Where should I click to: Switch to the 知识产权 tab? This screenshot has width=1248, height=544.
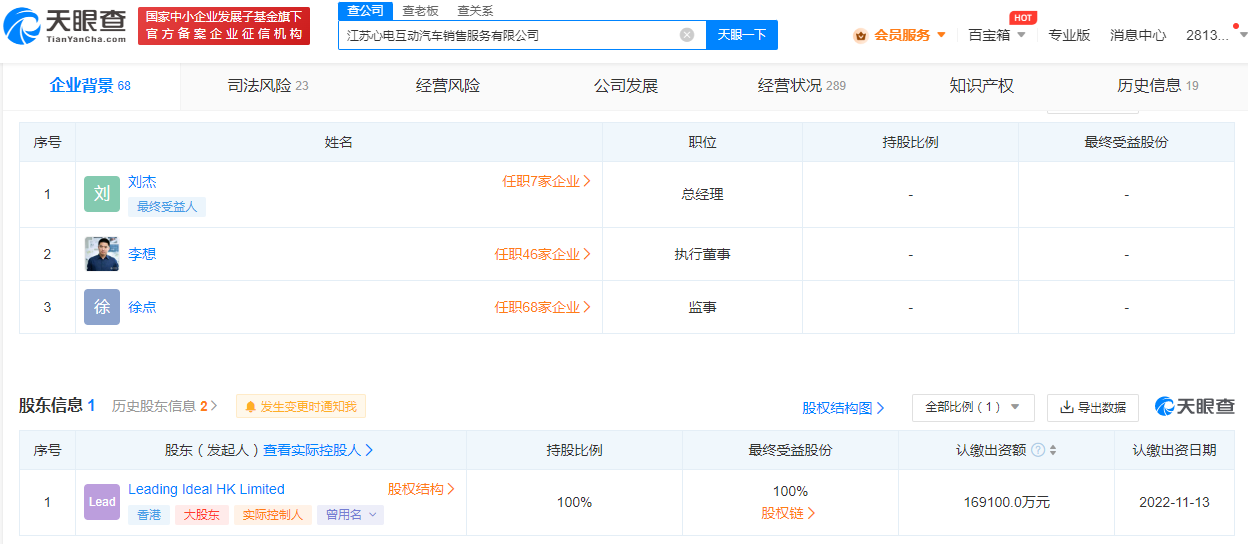(x=982, y=86)
